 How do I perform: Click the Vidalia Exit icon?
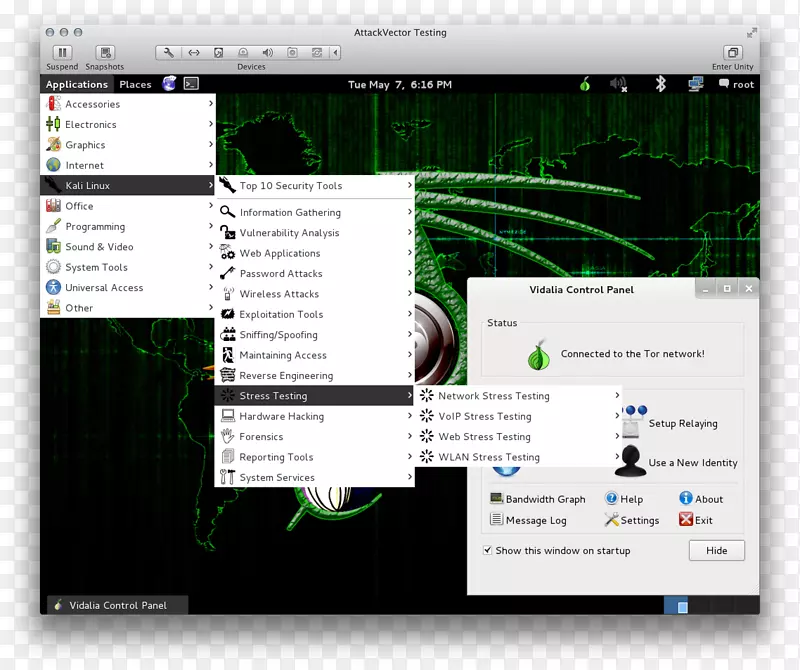(x=687, y=520)
